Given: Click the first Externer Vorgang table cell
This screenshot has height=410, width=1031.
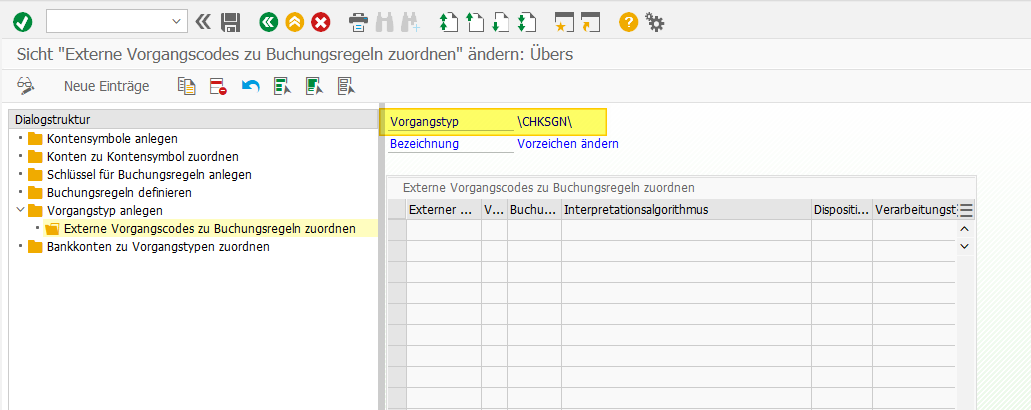Looking at the screenshot, I should tap(443, 230).
